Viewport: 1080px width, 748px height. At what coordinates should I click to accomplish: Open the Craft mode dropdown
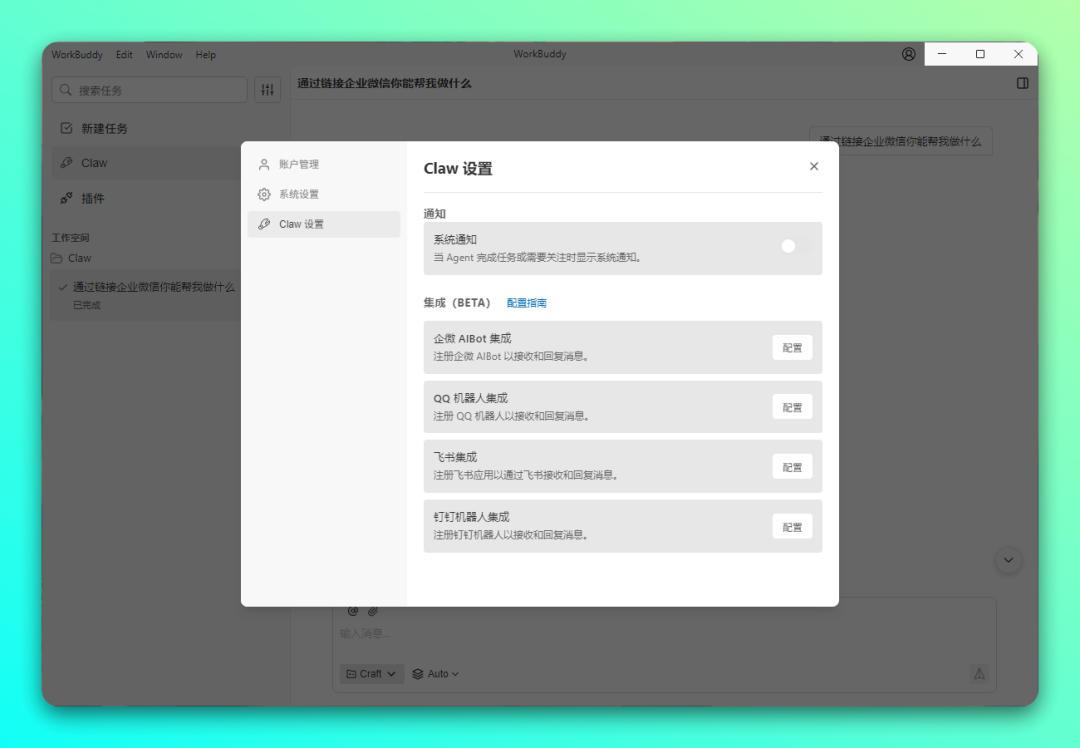coord(371,673)
